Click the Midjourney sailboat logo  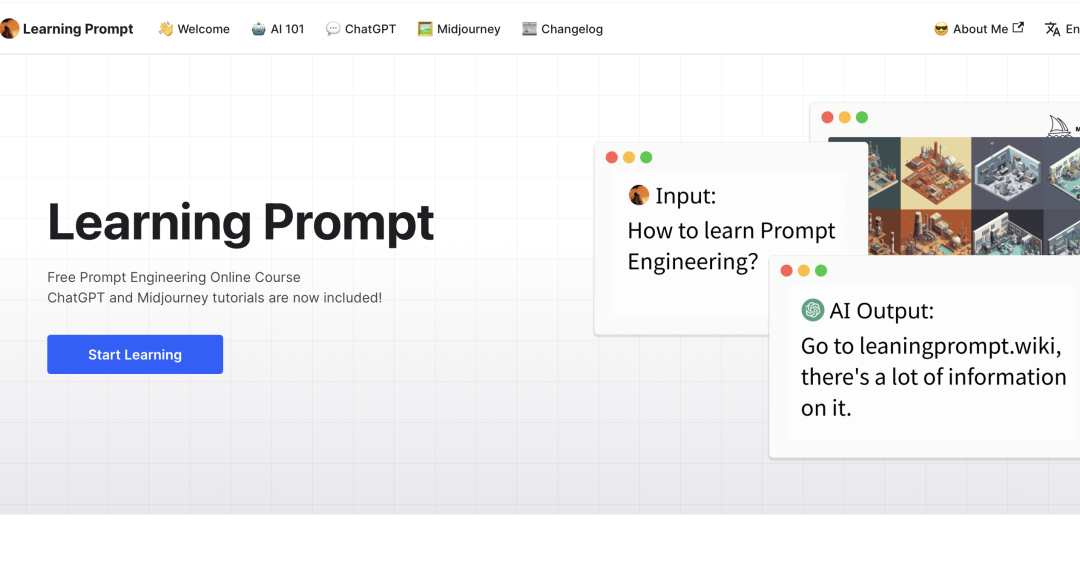tap(1059, 126)
